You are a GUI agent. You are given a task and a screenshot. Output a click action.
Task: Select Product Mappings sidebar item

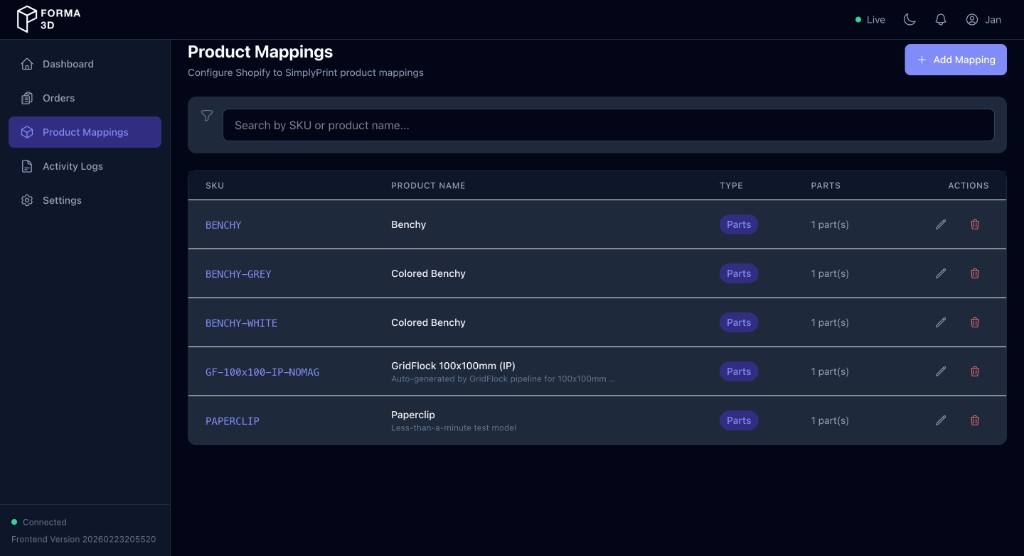click(x=85, y=132)
